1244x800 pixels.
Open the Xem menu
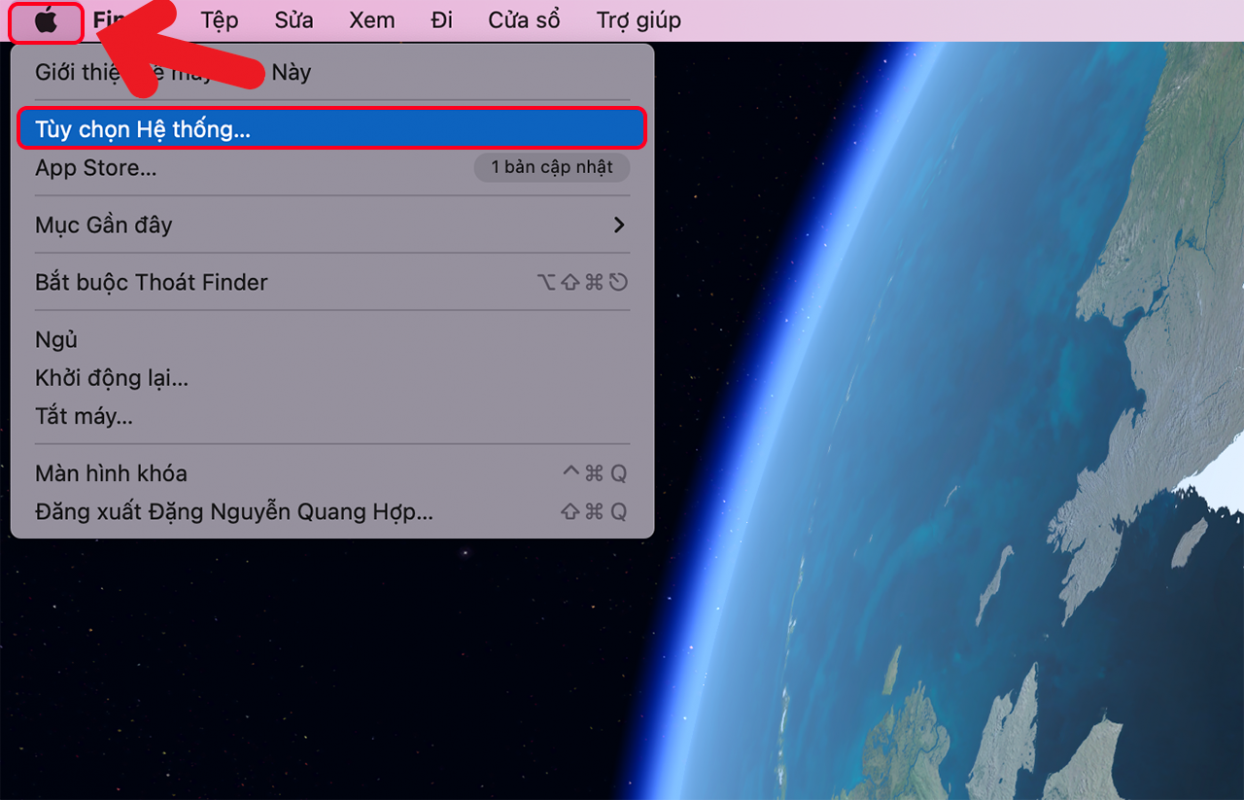tap(372, 21)
